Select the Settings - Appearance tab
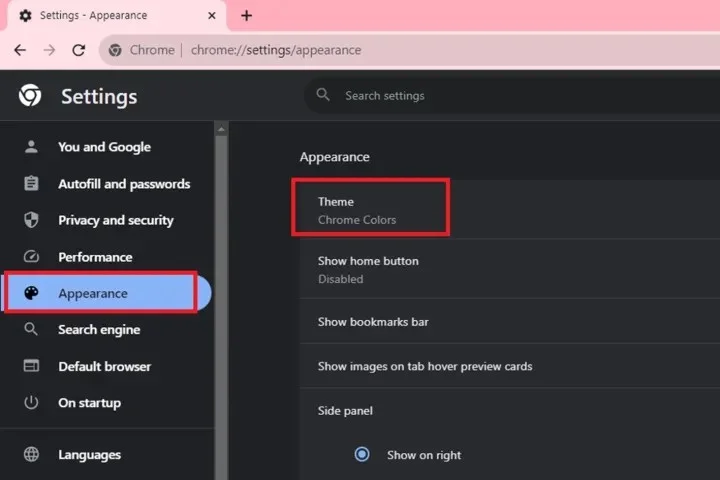This screenshot has width=720, height=480. [117, 16]
